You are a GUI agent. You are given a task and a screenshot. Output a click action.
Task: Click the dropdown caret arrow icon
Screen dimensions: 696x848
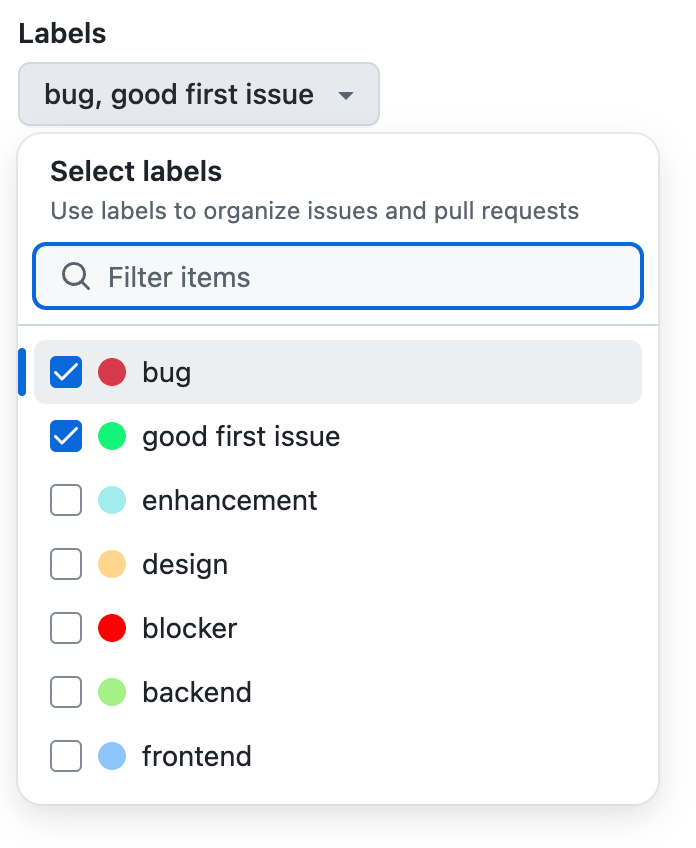click(346, 96)
